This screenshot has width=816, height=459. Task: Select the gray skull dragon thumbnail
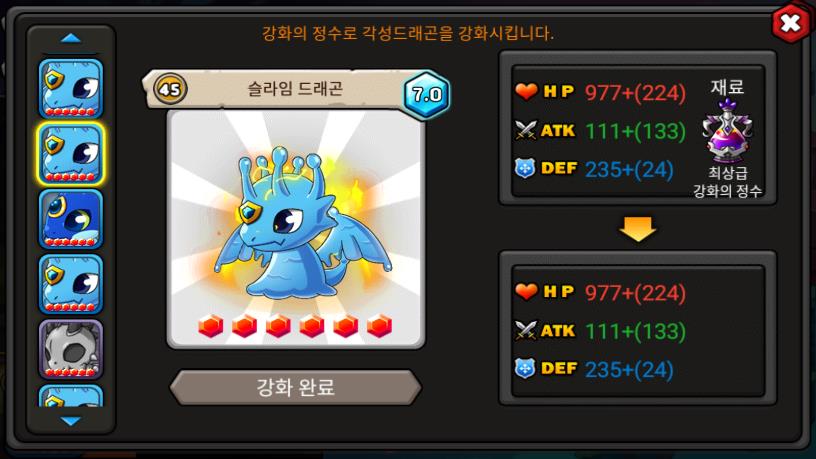point(71,349)
